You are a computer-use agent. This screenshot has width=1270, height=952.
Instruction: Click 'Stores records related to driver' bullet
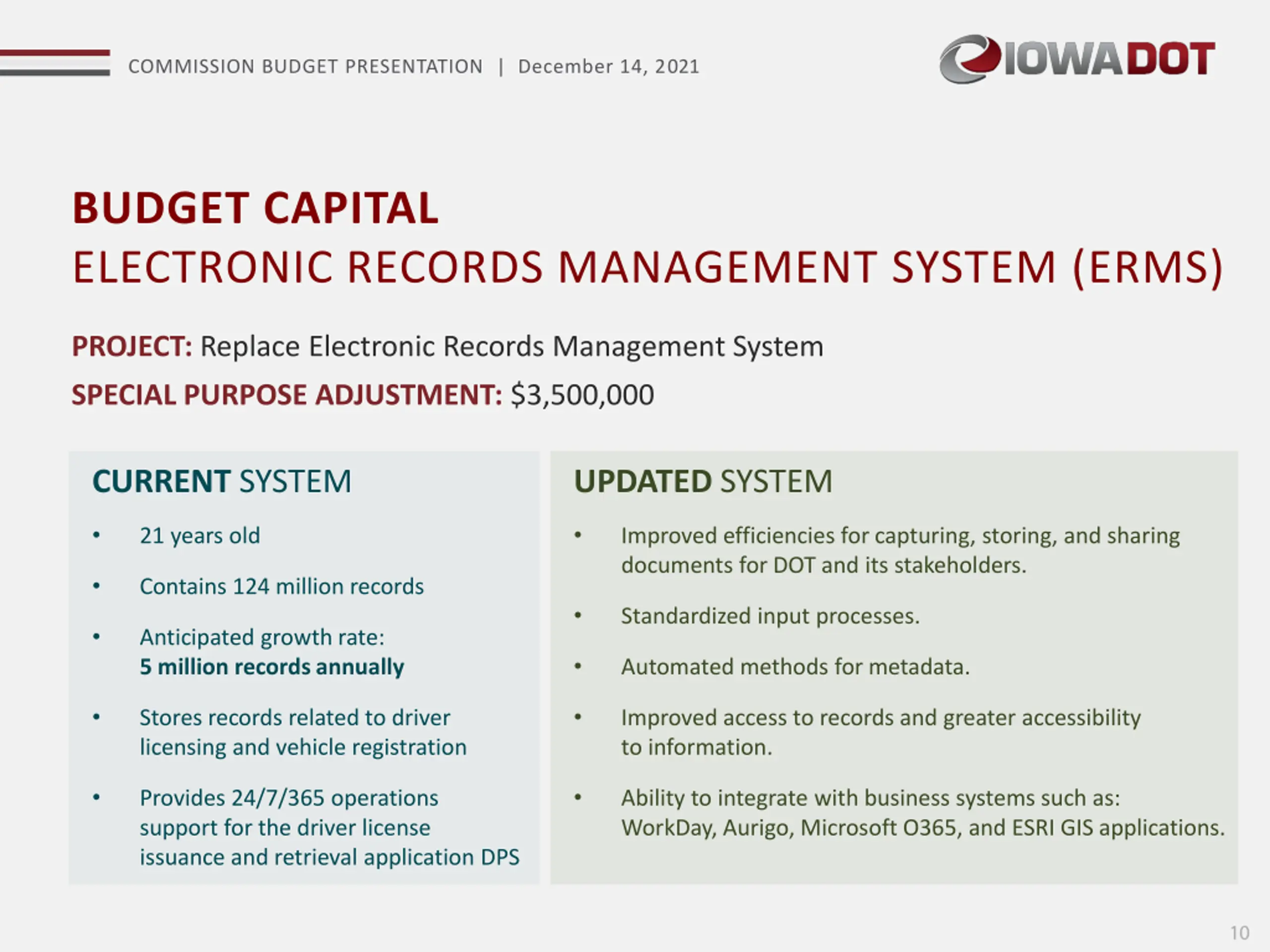pyautogui.click(x=295, y=718)
